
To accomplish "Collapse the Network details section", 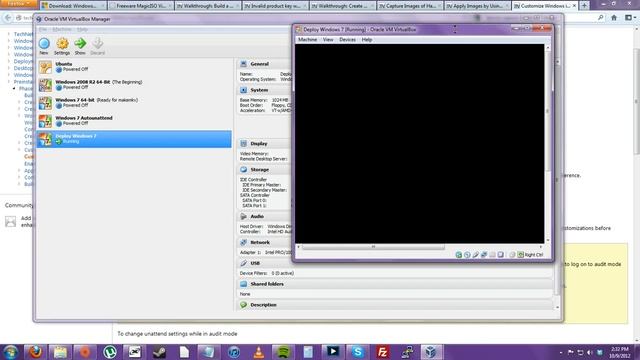I will pos(260,242).
